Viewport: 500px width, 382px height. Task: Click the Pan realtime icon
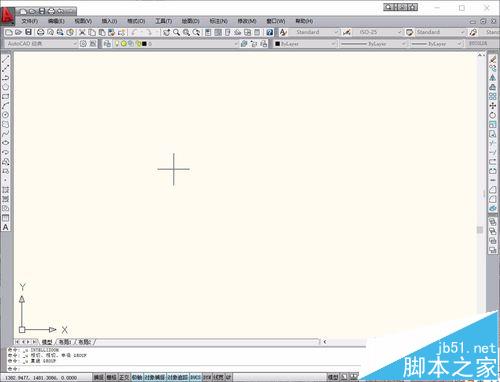[166, 32]
